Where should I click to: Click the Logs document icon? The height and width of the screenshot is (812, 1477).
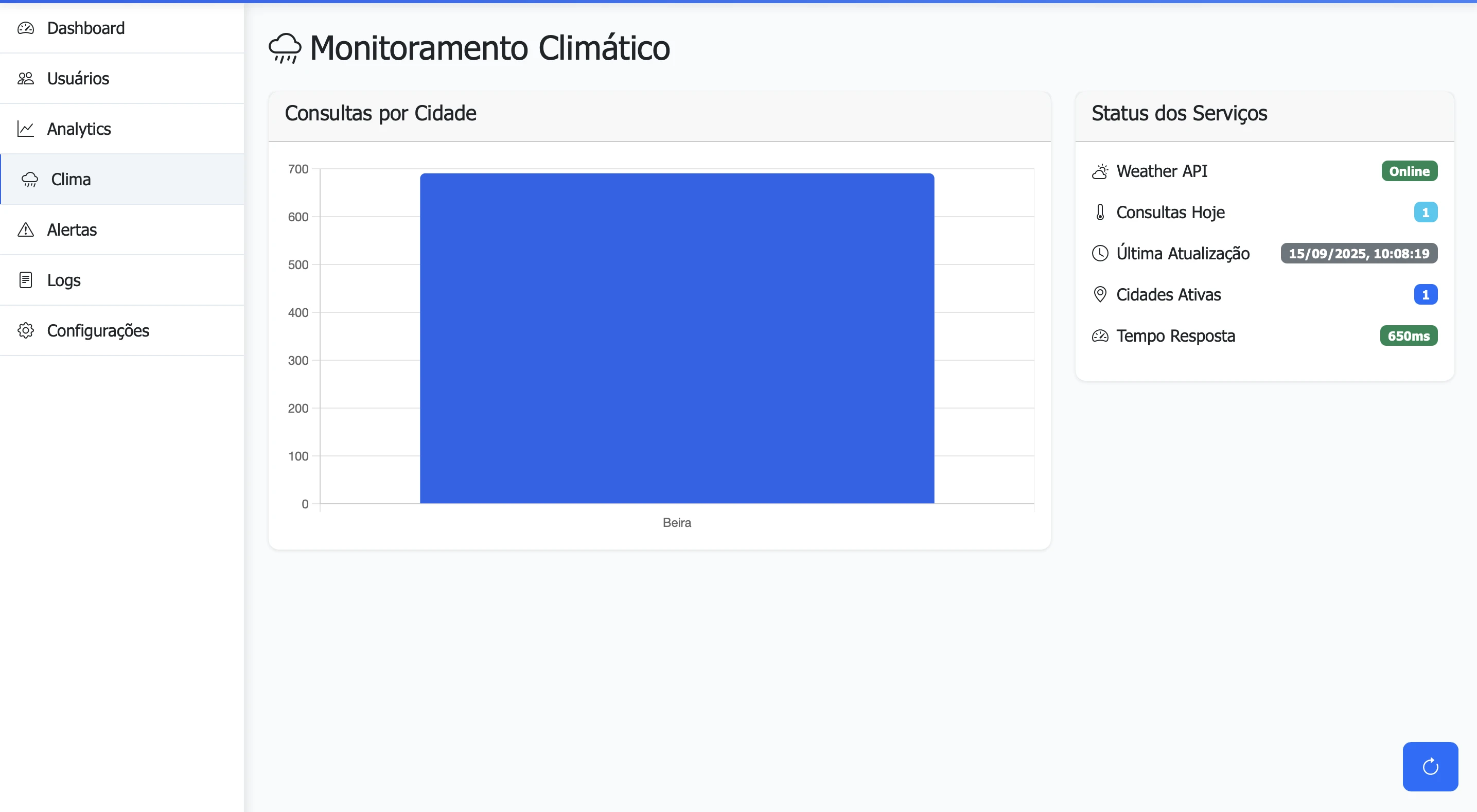(26, 280)
